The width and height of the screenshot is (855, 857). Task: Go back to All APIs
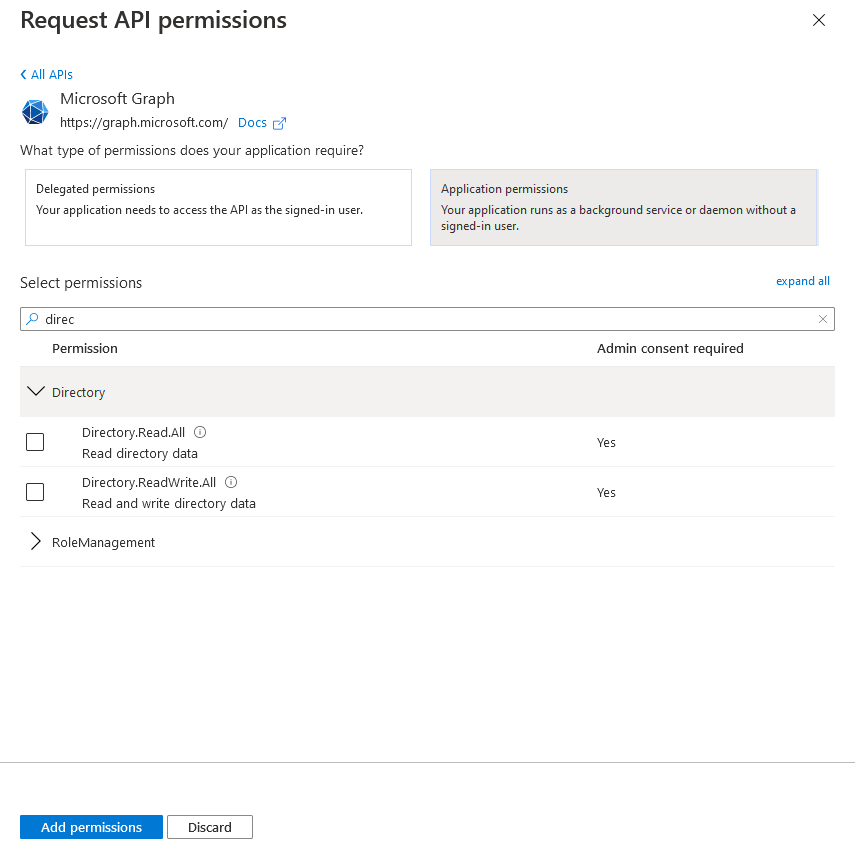[x=51, y=75]
